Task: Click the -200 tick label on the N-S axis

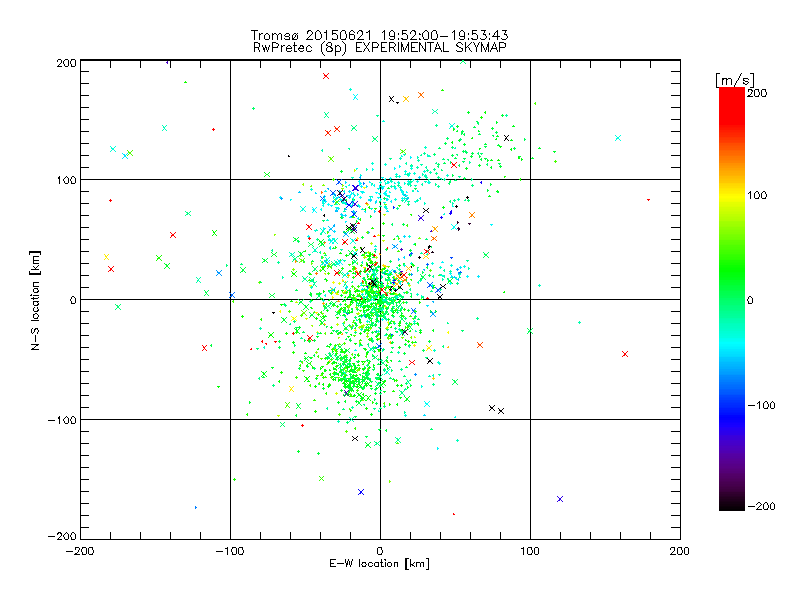Action: [x=62, y=536]
